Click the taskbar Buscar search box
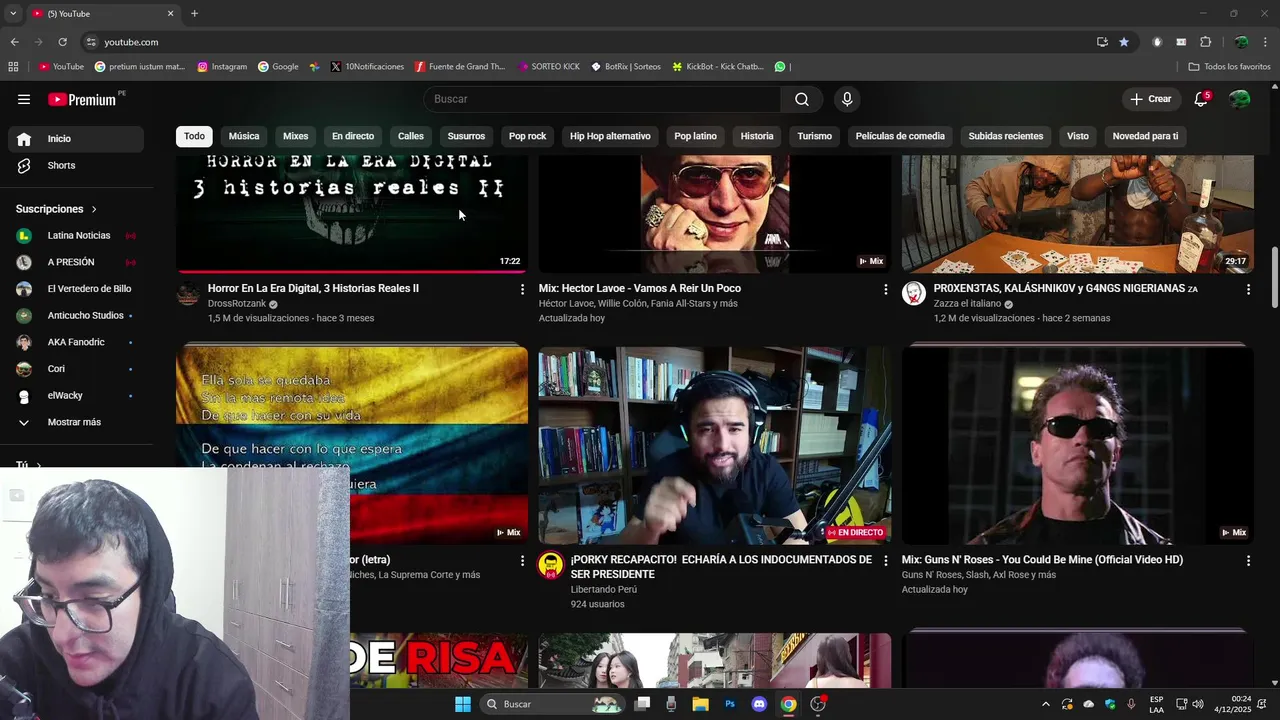 point(552,704)
